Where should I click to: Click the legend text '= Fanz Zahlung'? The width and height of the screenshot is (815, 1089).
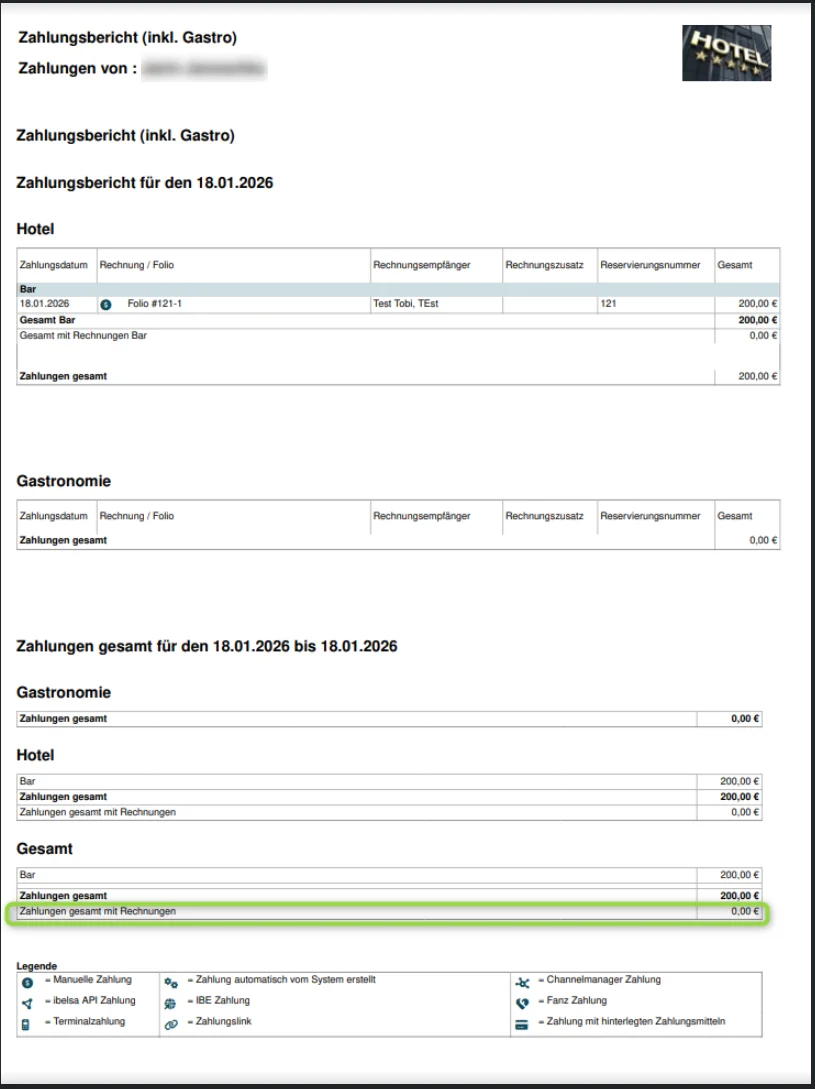click(573, 1001)
